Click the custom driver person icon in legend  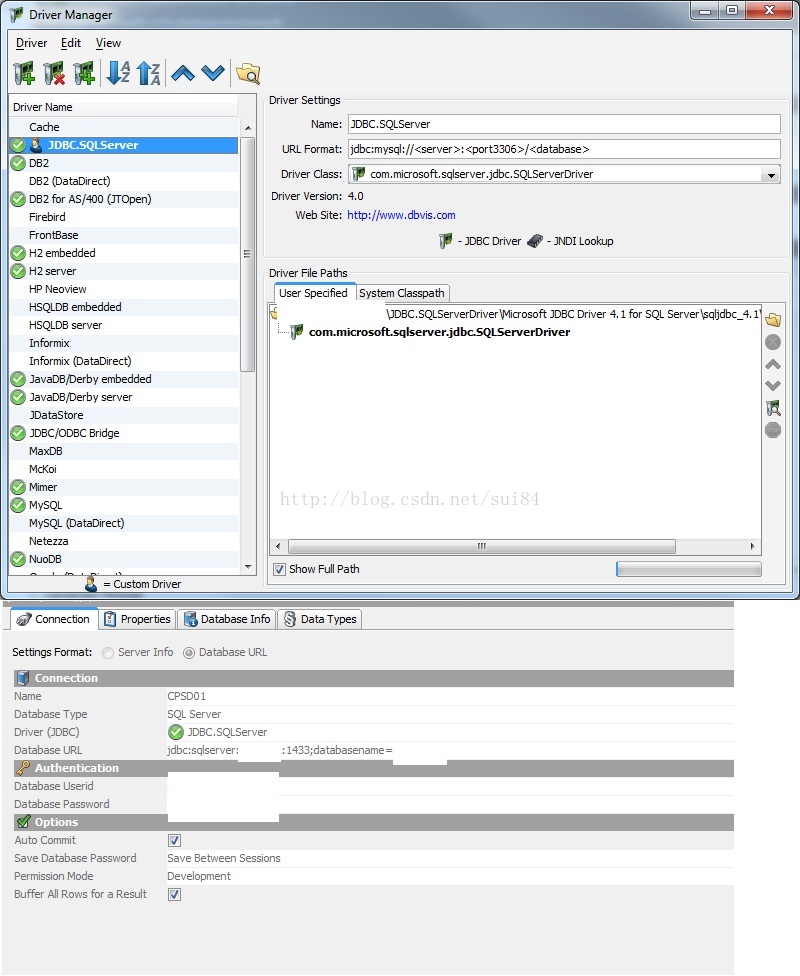click(91, 584)
